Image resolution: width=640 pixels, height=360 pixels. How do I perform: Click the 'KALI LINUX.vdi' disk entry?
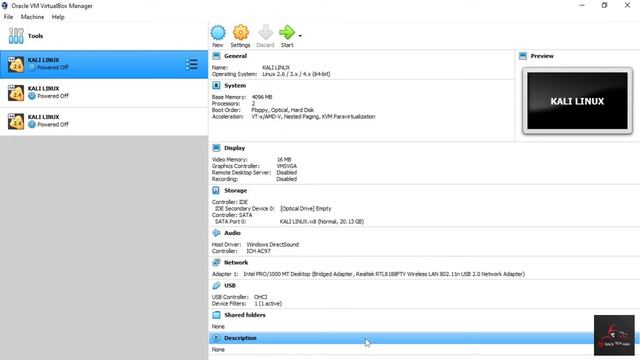[x=322, y=221]
